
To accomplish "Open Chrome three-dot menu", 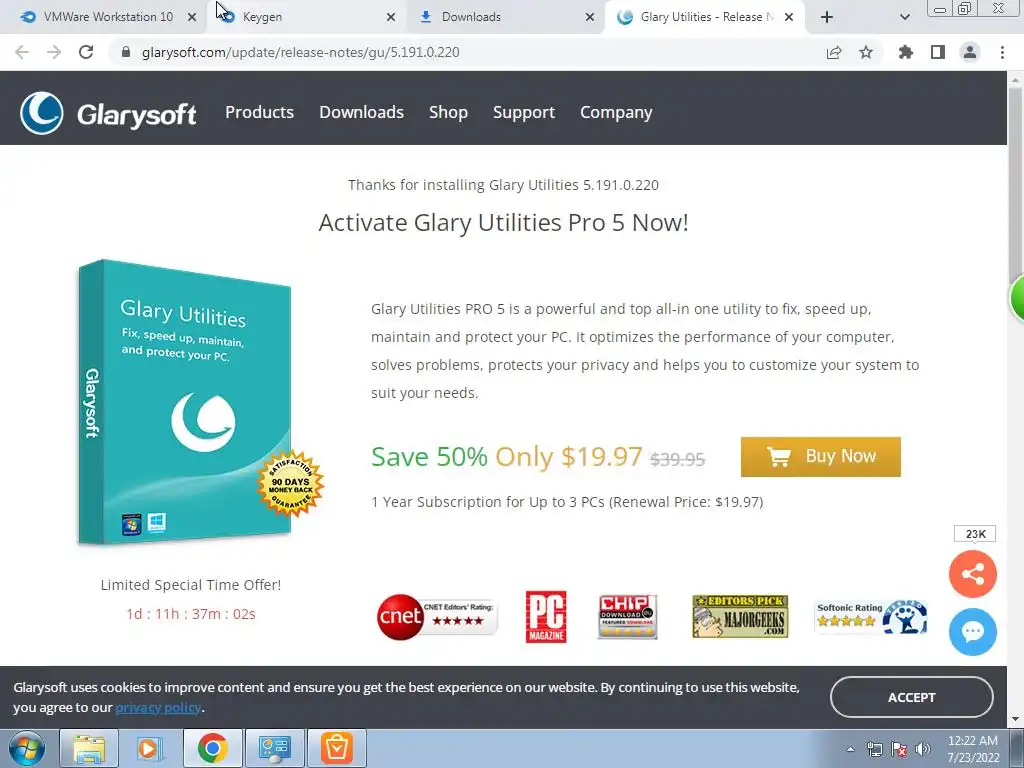I will 1002,52.
